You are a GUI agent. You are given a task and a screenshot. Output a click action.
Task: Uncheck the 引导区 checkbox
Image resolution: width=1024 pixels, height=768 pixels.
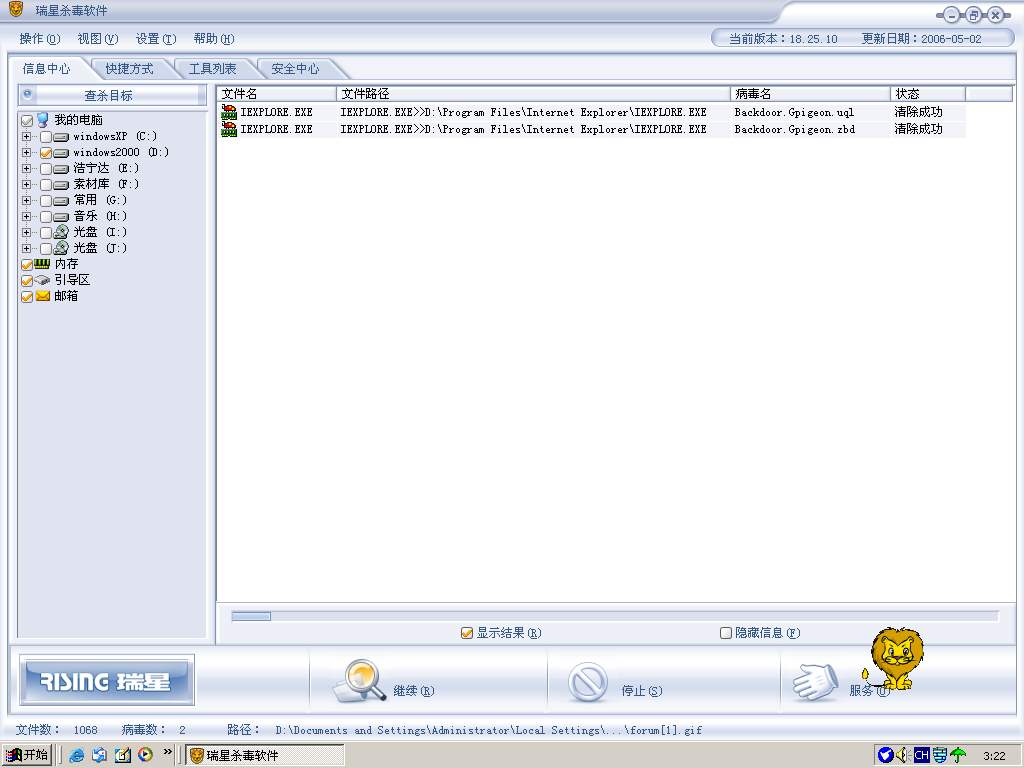[27, 281]
